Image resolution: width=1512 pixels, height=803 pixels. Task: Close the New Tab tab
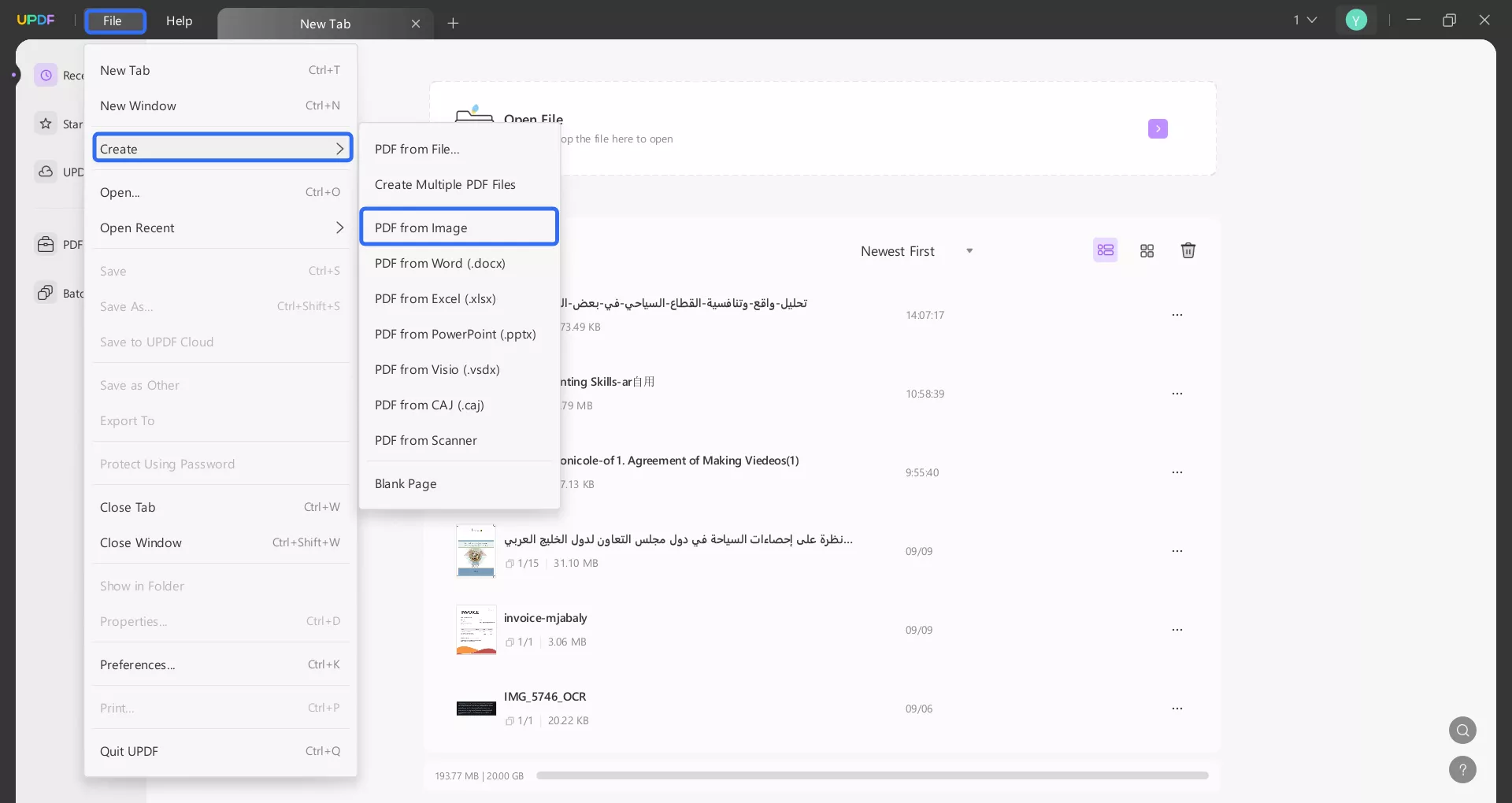click(x=416, y=24)
